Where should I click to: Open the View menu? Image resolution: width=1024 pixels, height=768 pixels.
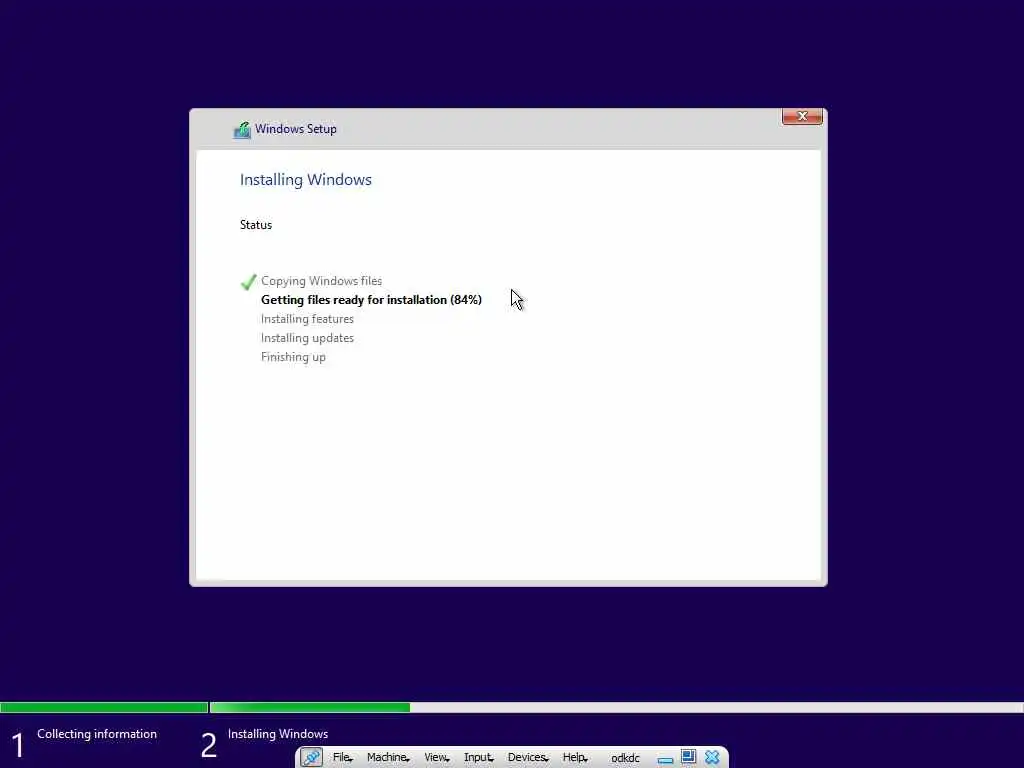tap(436, 758)
